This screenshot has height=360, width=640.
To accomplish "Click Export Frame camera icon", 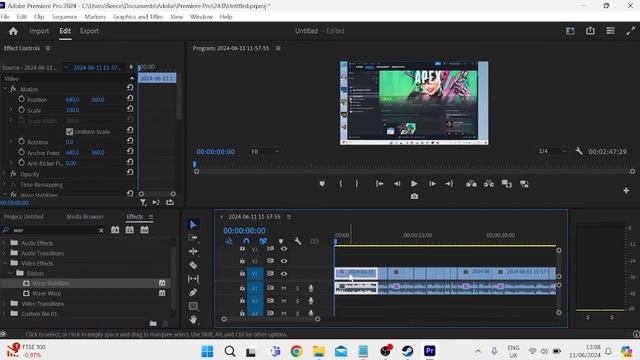I will (414, 196).
